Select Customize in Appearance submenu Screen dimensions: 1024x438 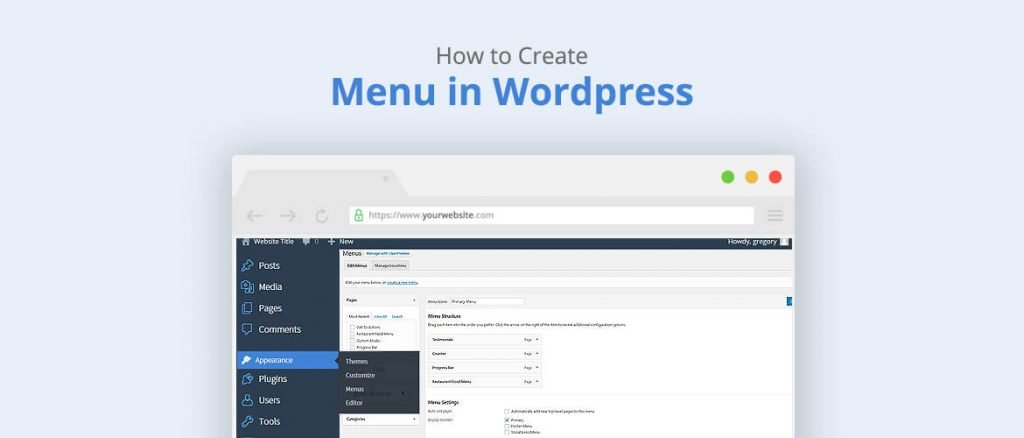[360, 375]
